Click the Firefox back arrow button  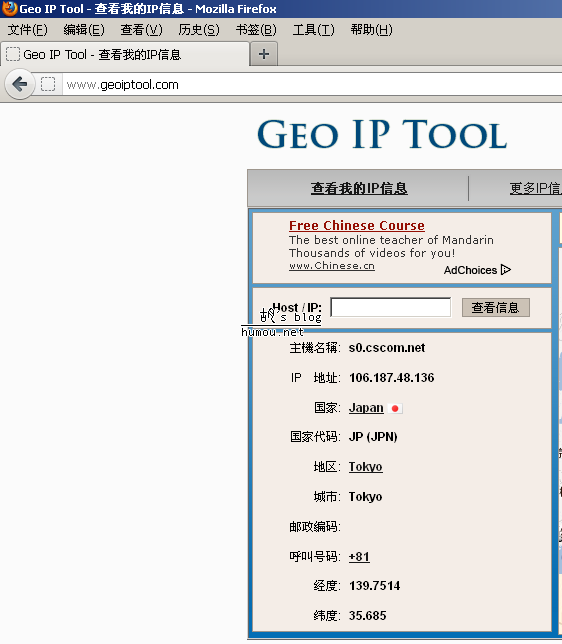[19, 84]
